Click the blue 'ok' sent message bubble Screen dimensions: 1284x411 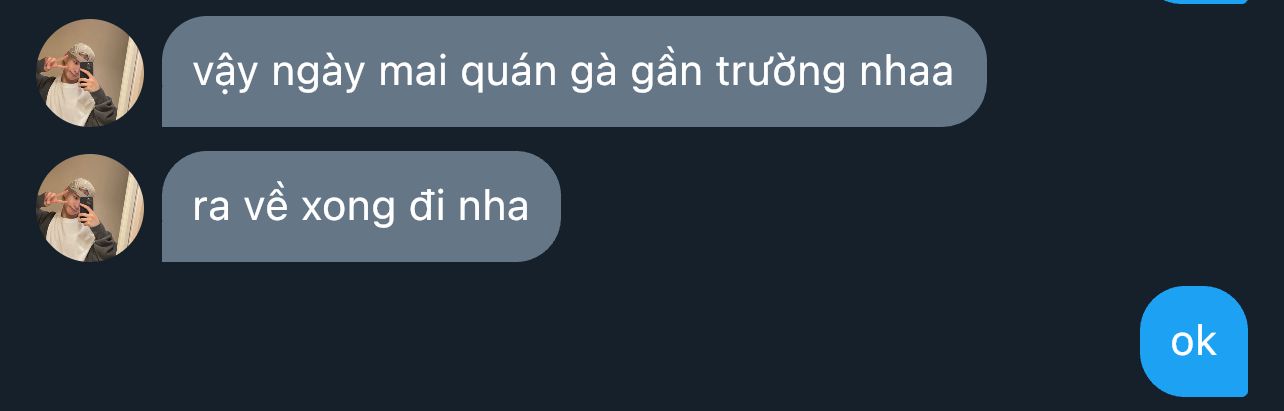[1194, 341]
